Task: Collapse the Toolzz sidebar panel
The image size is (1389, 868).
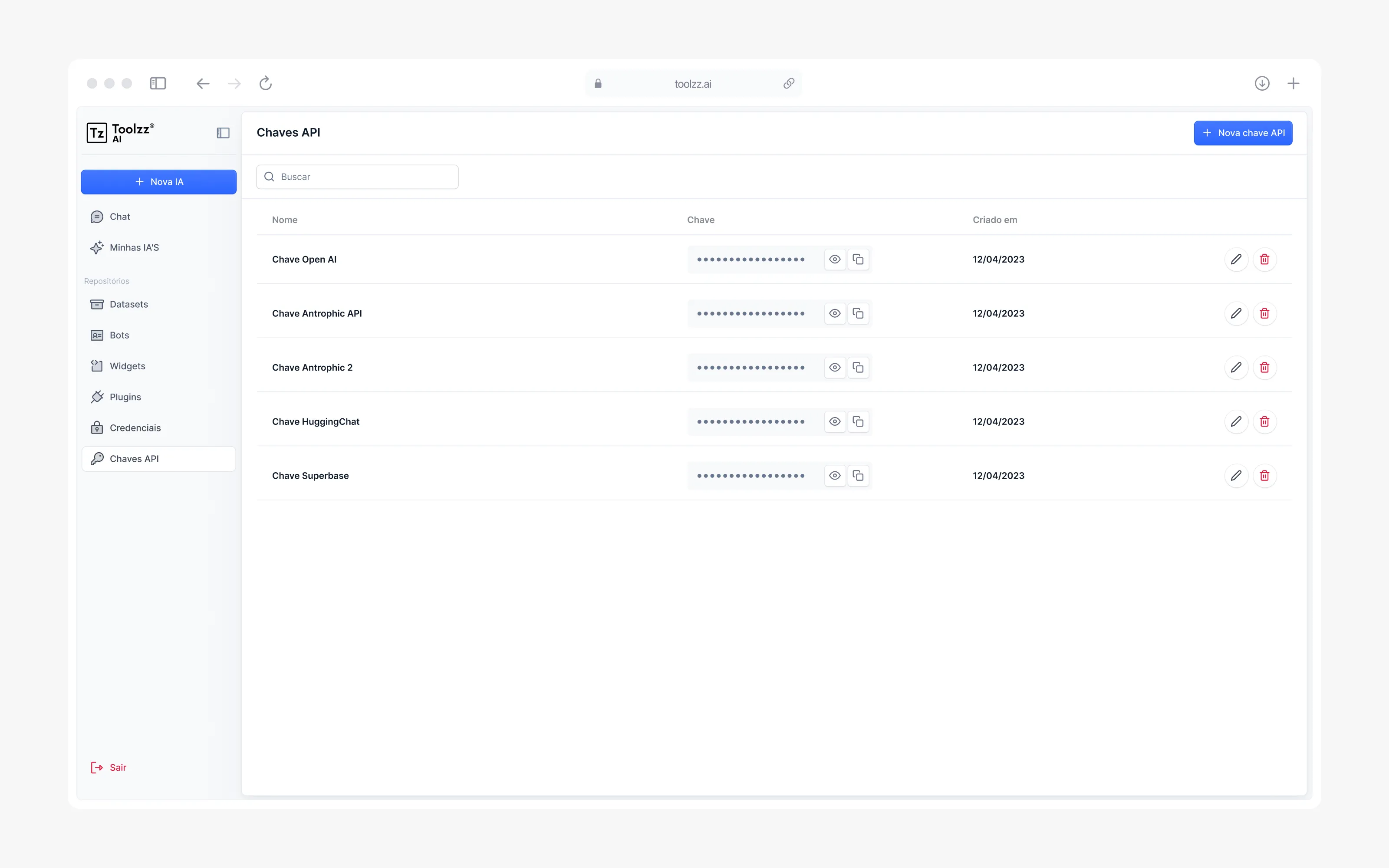Action: 223,133
